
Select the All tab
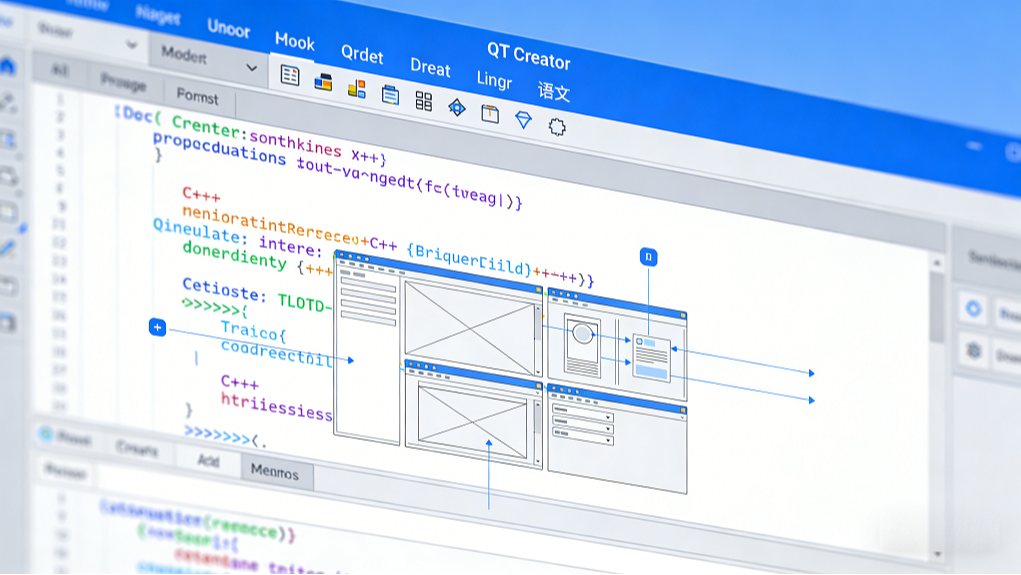pyautogui.click(x=59, y=70)
